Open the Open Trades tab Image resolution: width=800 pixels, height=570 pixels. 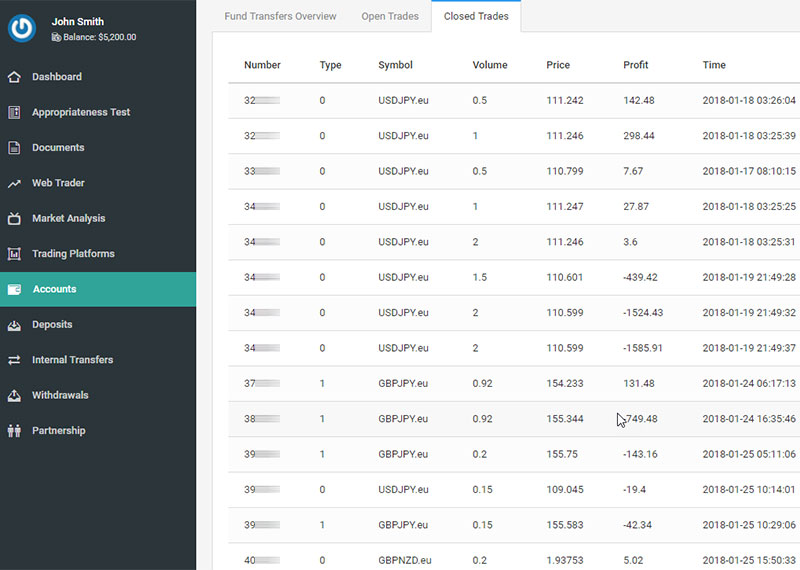(x=389, y=16)
